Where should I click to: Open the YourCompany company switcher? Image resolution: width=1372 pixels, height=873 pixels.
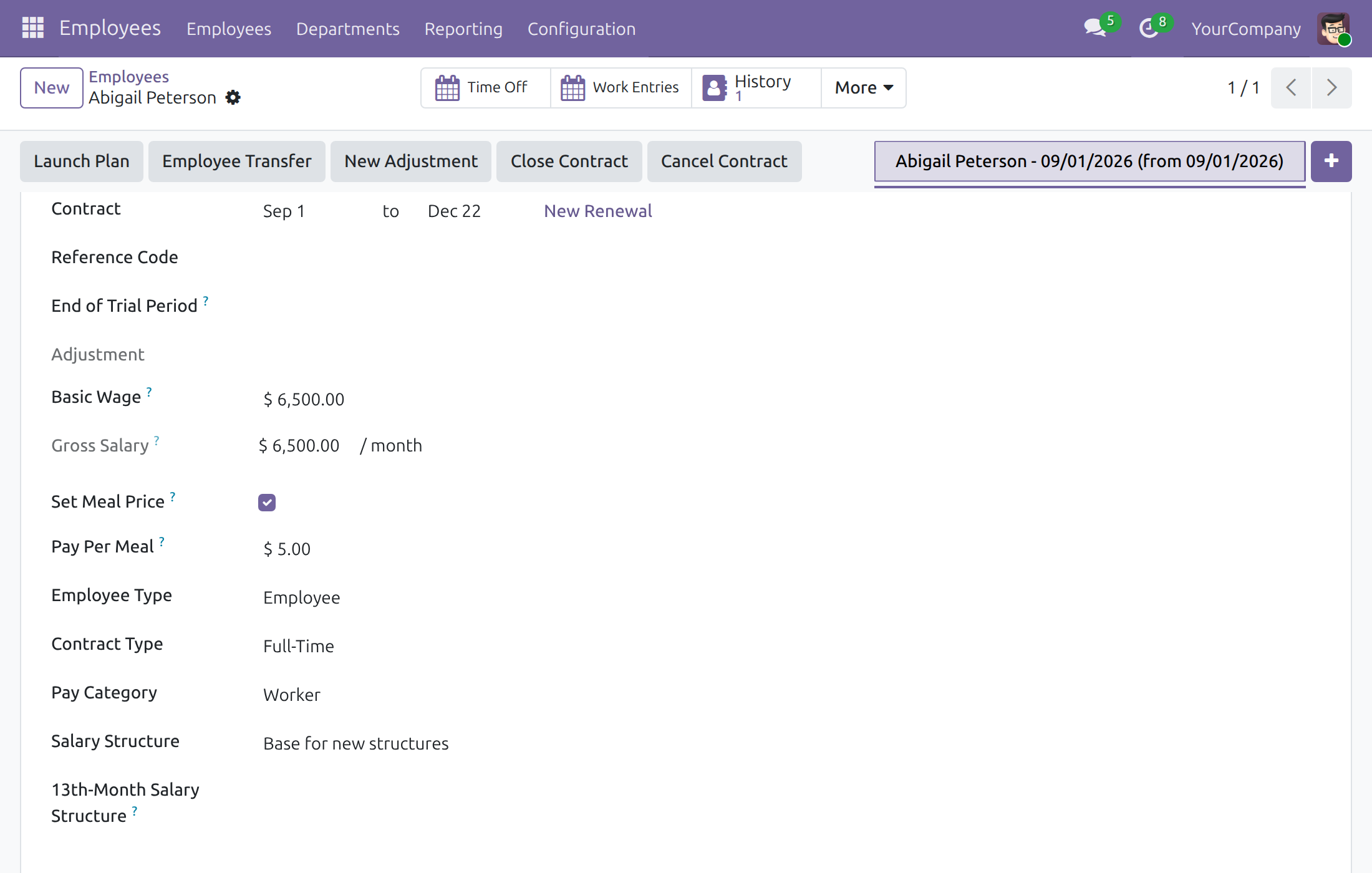(x=1246, y=29)
